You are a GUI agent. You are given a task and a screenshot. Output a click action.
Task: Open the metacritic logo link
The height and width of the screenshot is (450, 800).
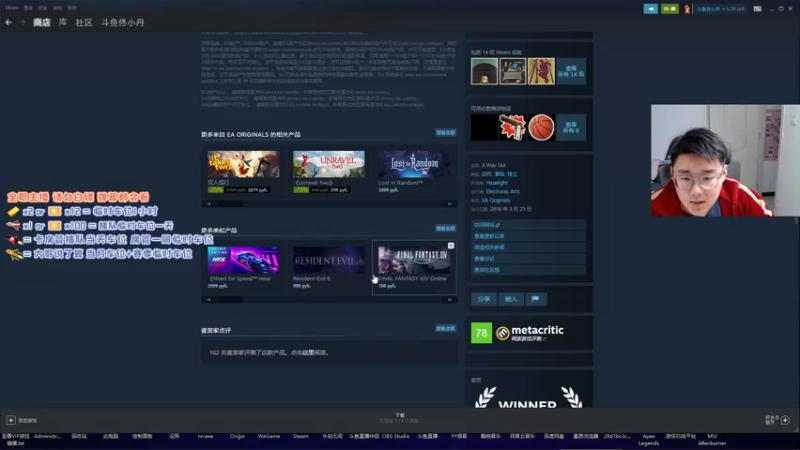[x=530, y=331]
